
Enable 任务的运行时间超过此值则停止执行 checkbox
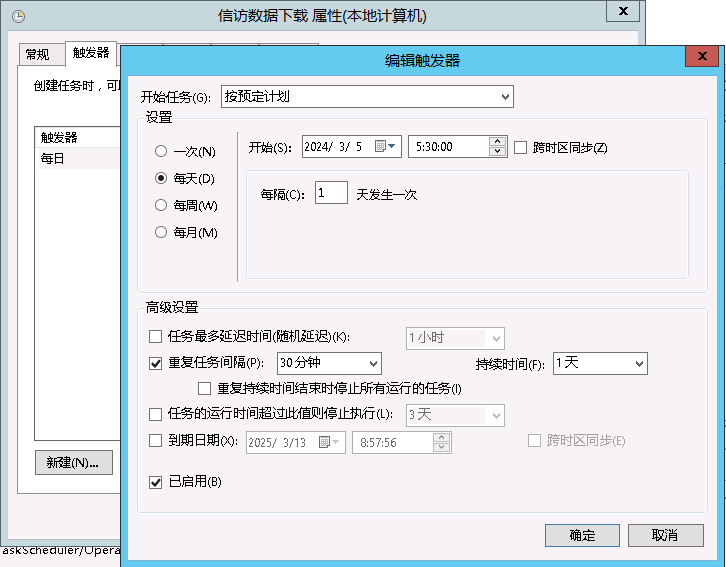pos(155,414)
